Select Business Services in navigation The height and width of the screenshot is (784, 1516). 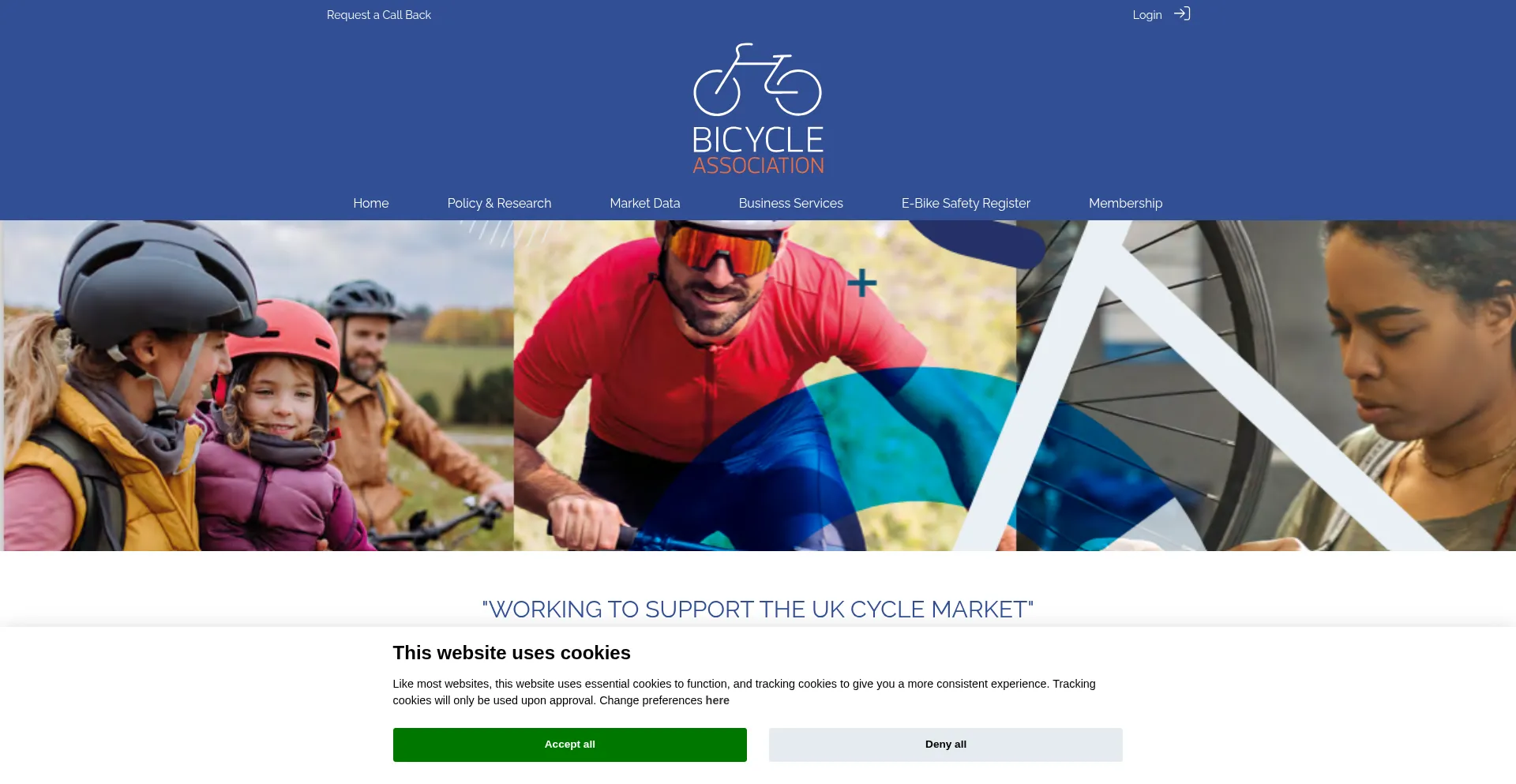(791, 203)
